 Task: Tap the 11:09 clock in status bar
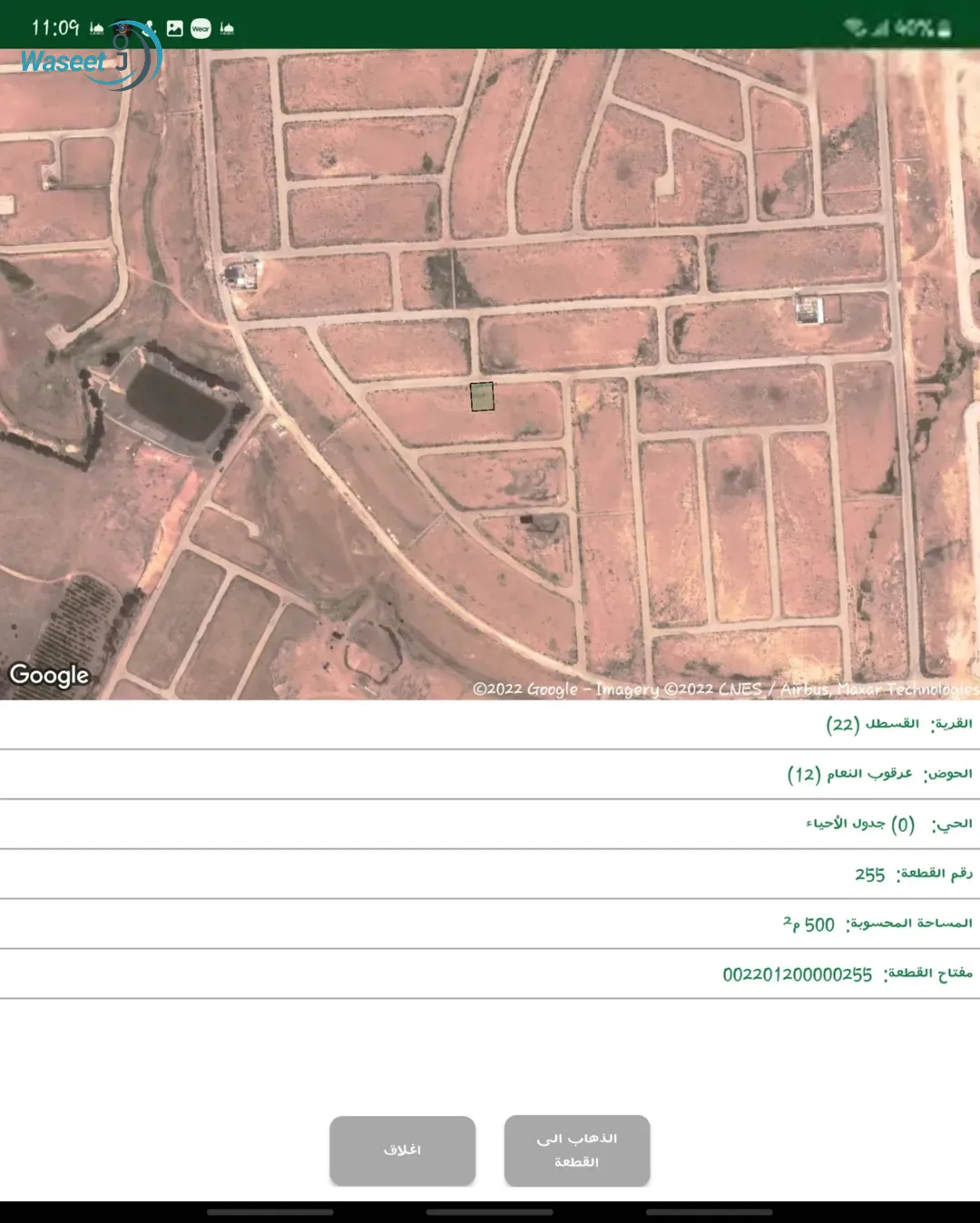click(x=55, y=28)
